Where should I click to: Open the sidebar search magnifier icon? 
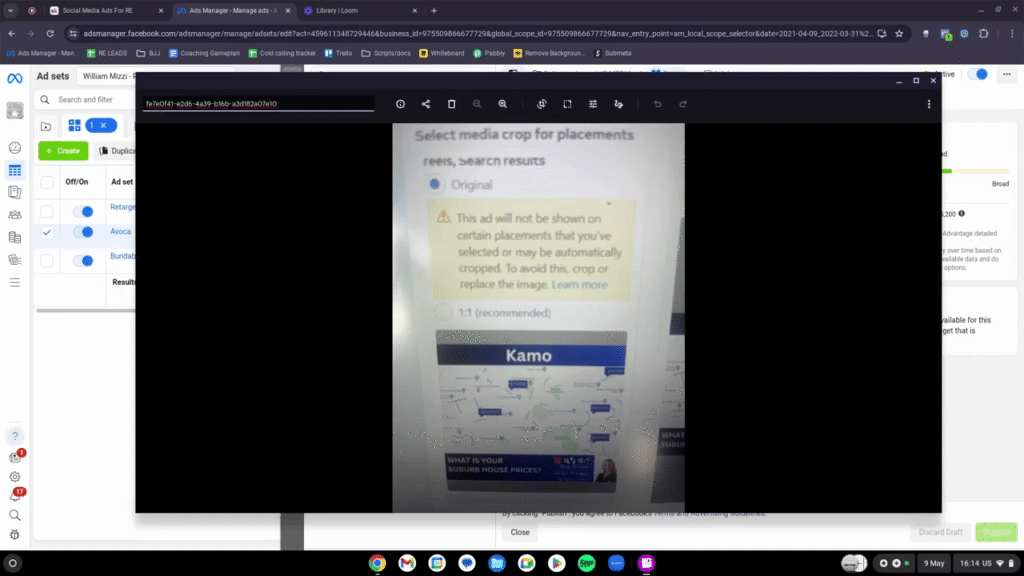(14, 515)
